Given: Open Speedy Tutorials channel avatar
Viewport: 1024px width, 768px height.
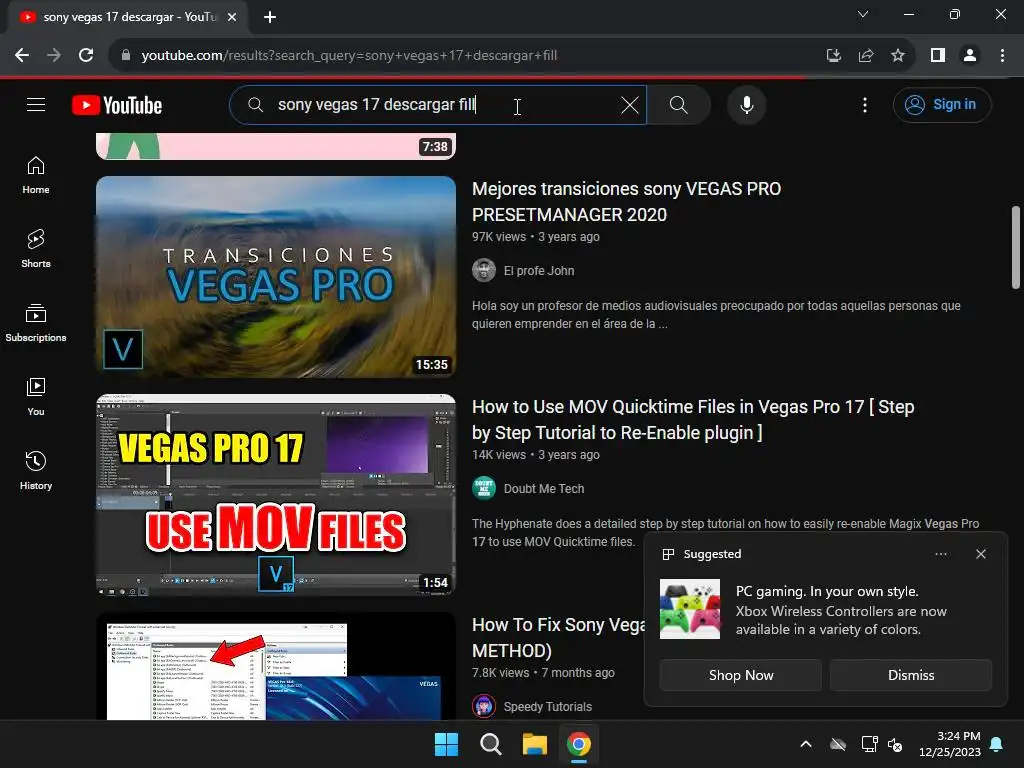Looking at the screenshot, I should 484,706.
